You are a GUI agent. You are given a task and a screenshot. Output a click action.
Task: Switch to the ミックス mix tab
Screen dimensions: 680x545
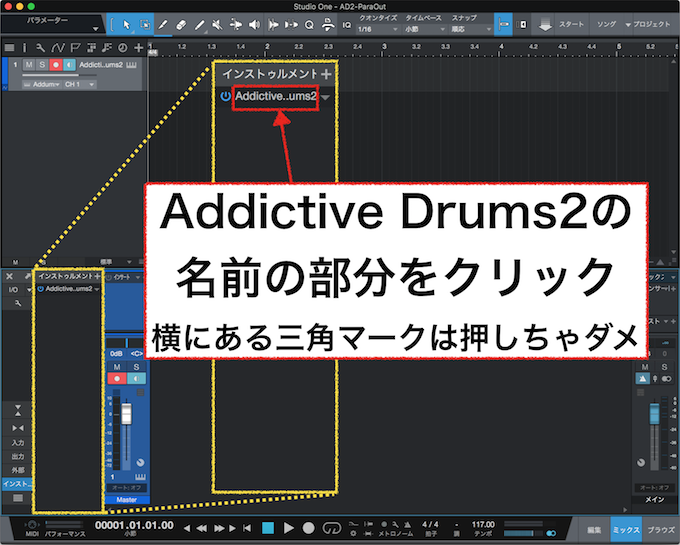coord(626,530)
